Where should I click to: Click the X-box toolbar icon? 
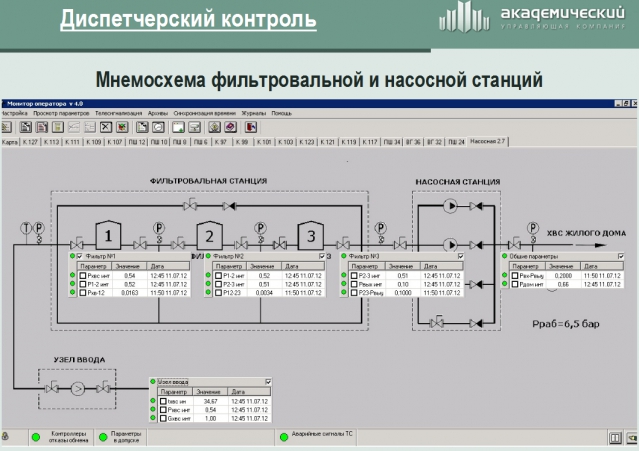(106, 128)
